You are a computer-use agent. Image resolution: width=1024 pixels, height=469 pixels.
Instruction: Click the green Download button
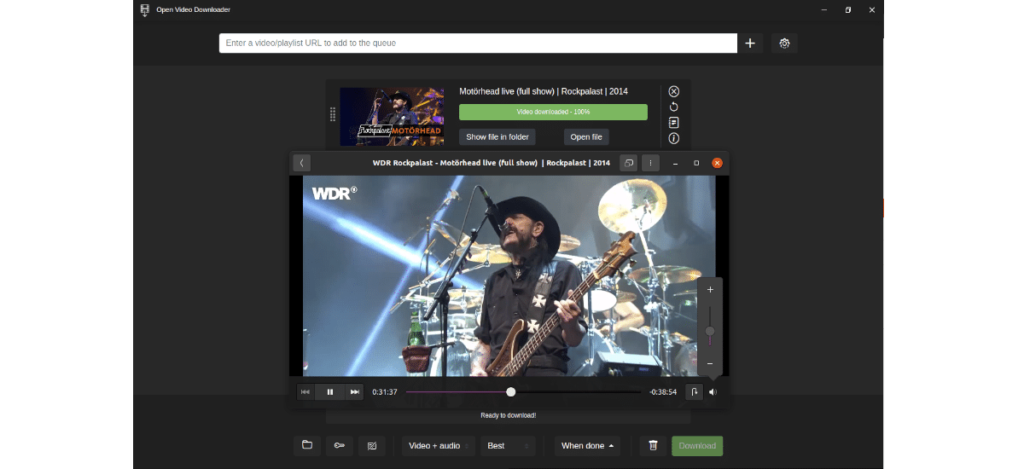pos(697,445)
